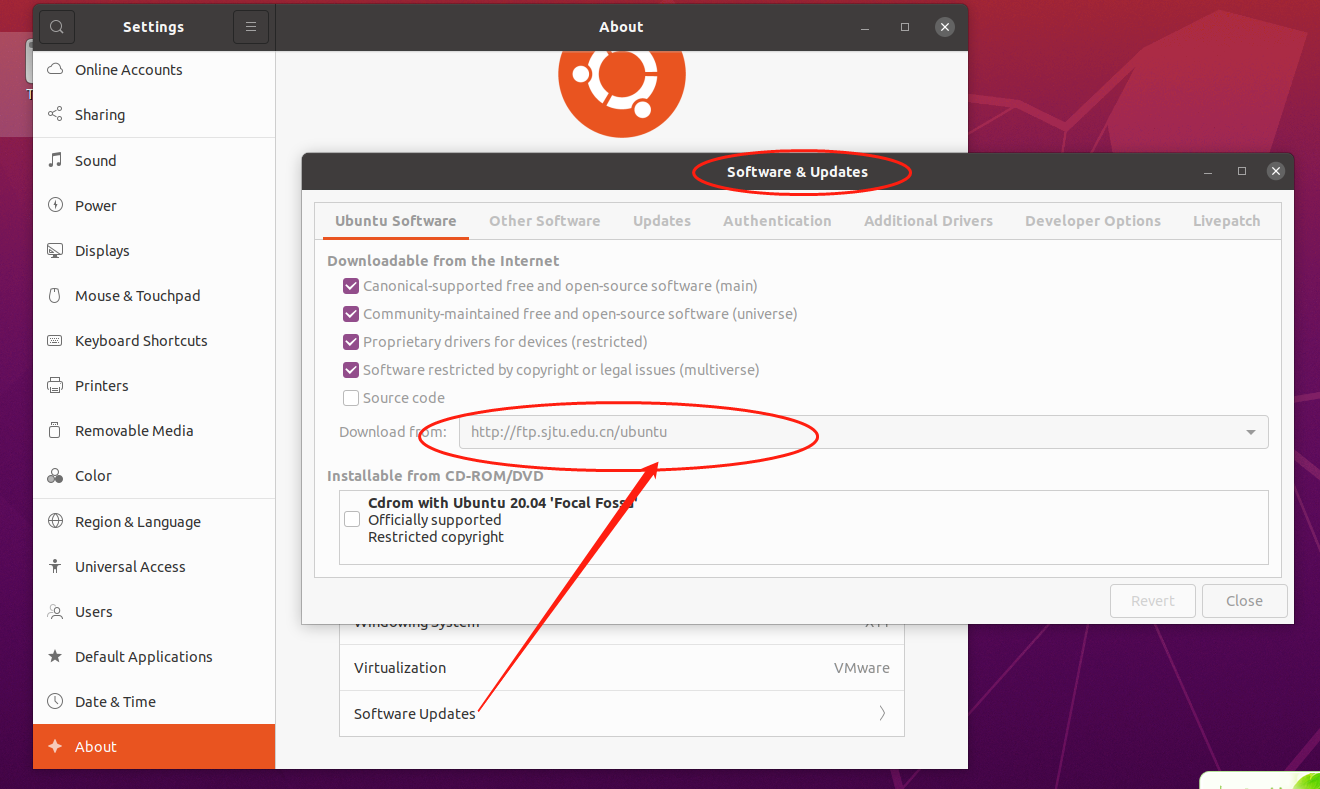Close the Software & Updates dialog via Close button

pyautogui.click(x=1244, y=600)
